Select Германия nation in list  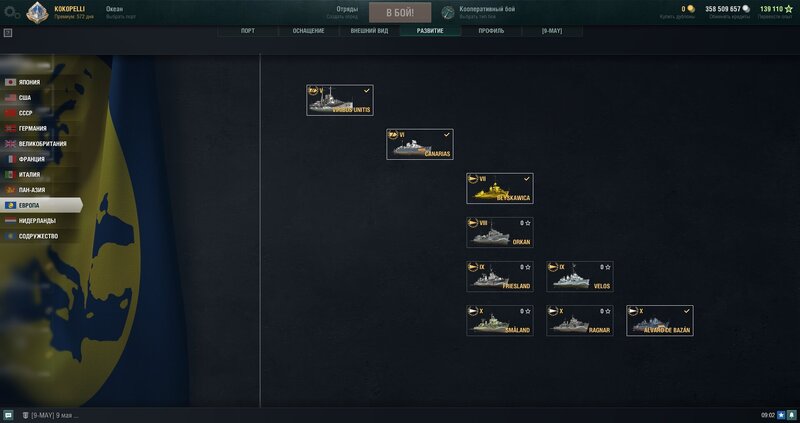pyautogui.click(x=40, y=128)
